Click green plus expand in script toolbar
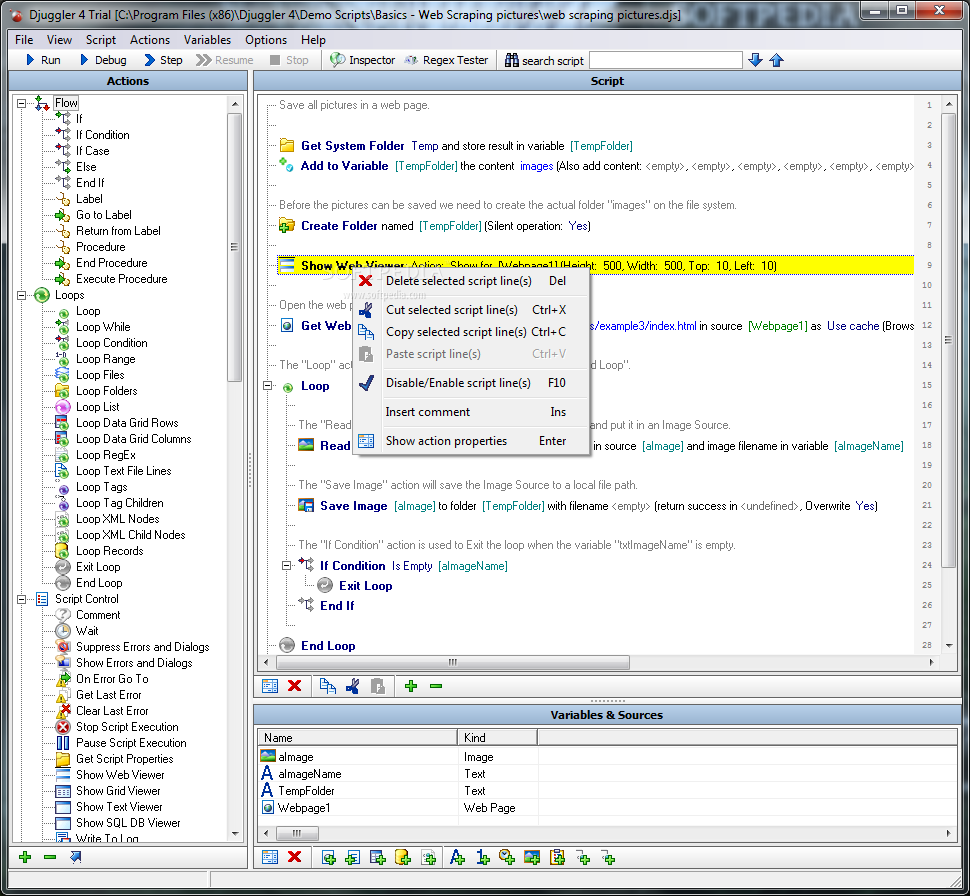 [411, 686]
